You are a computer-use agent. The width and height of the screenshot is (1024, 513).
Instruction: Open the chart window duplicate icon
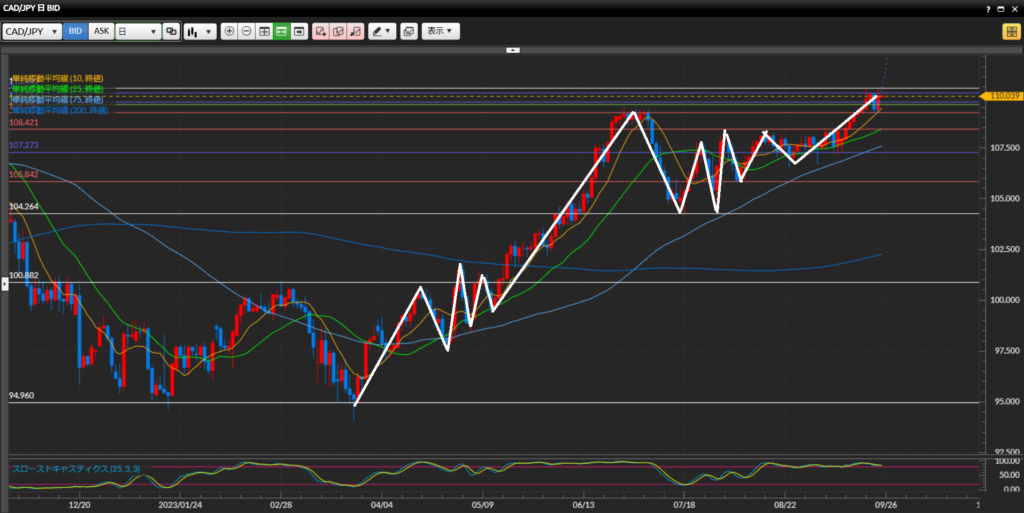coord(408,31)
